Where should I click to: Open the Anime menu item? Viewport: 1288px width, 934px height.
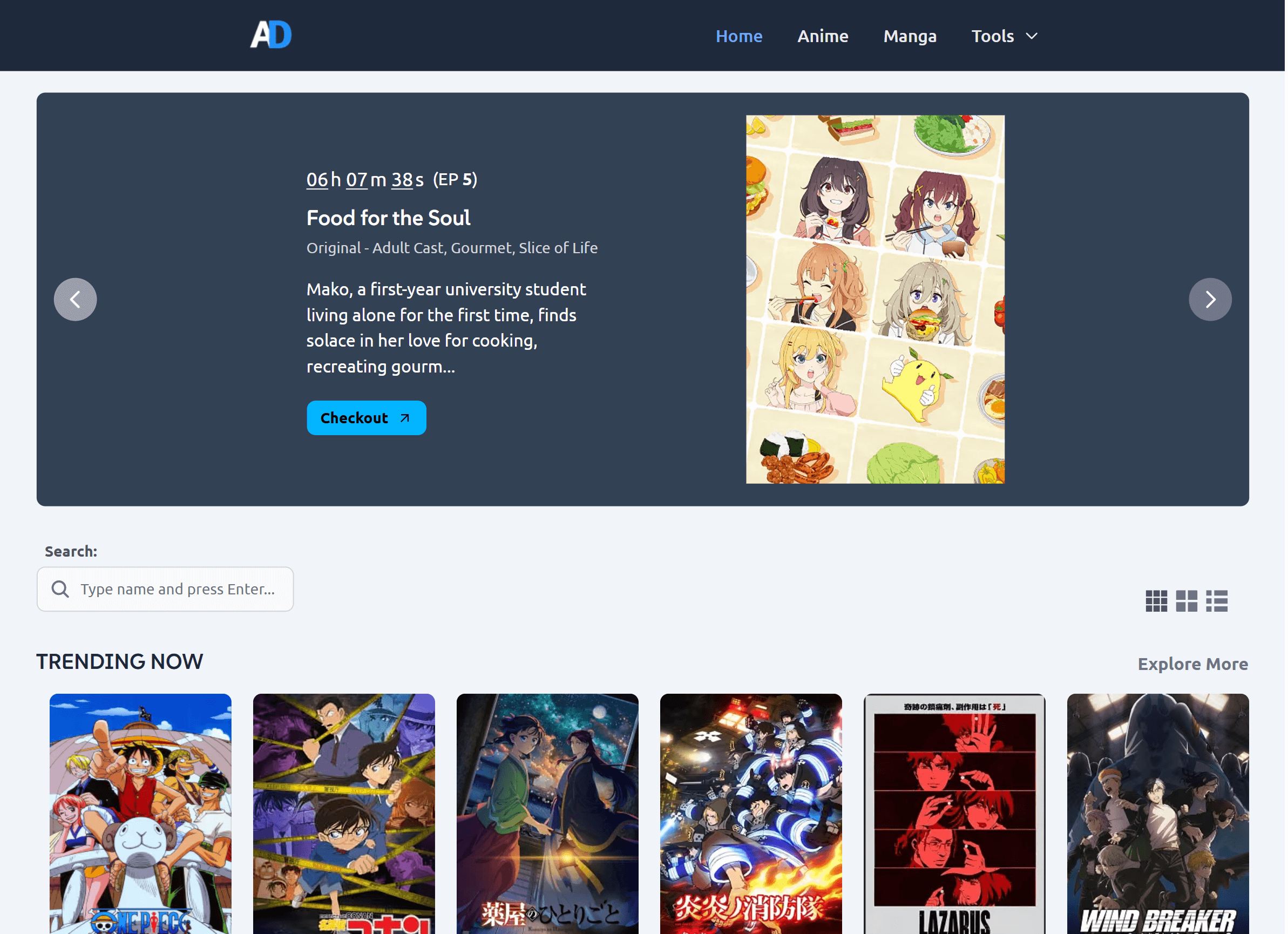point(823,36)
